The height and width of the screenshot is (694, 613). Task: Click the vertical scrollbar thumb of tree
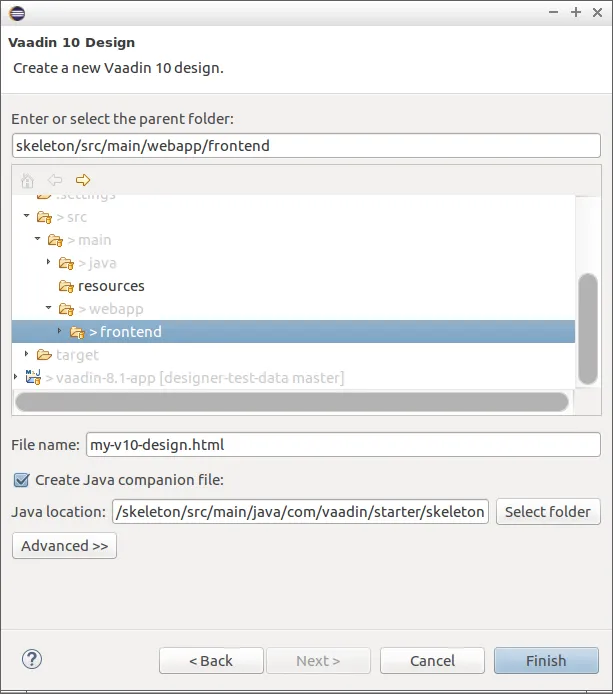pyautogui.click(x=588, y=329)
